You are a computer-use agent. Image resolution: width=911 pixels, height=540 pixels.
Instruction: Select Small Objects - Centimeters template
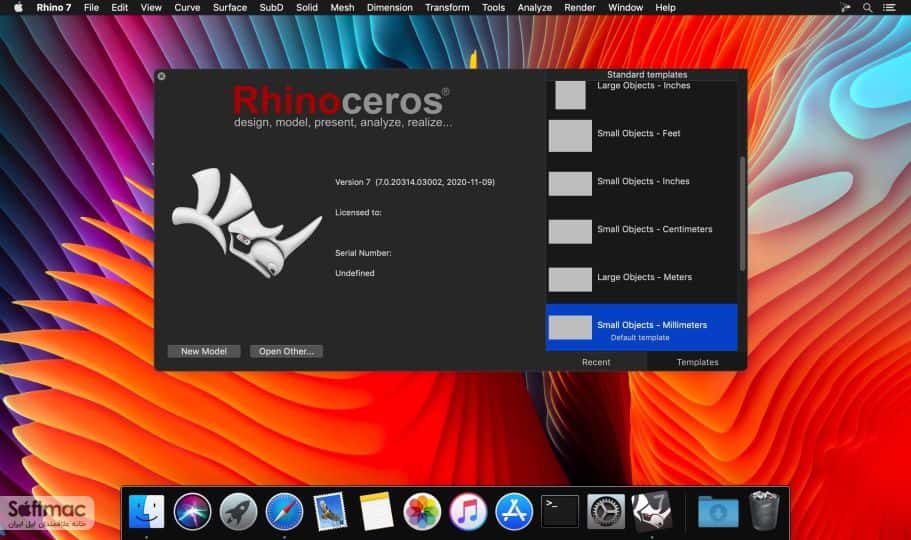pos(641,231)
